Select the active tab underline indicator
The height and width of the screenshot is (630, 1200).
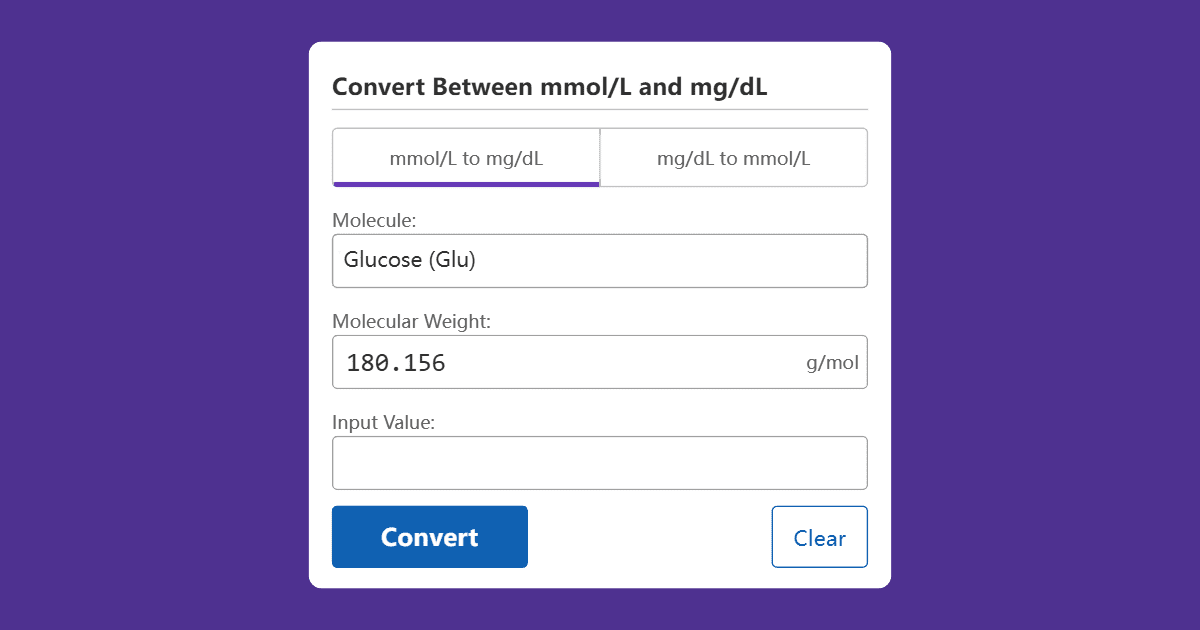[x=465, y=183]
